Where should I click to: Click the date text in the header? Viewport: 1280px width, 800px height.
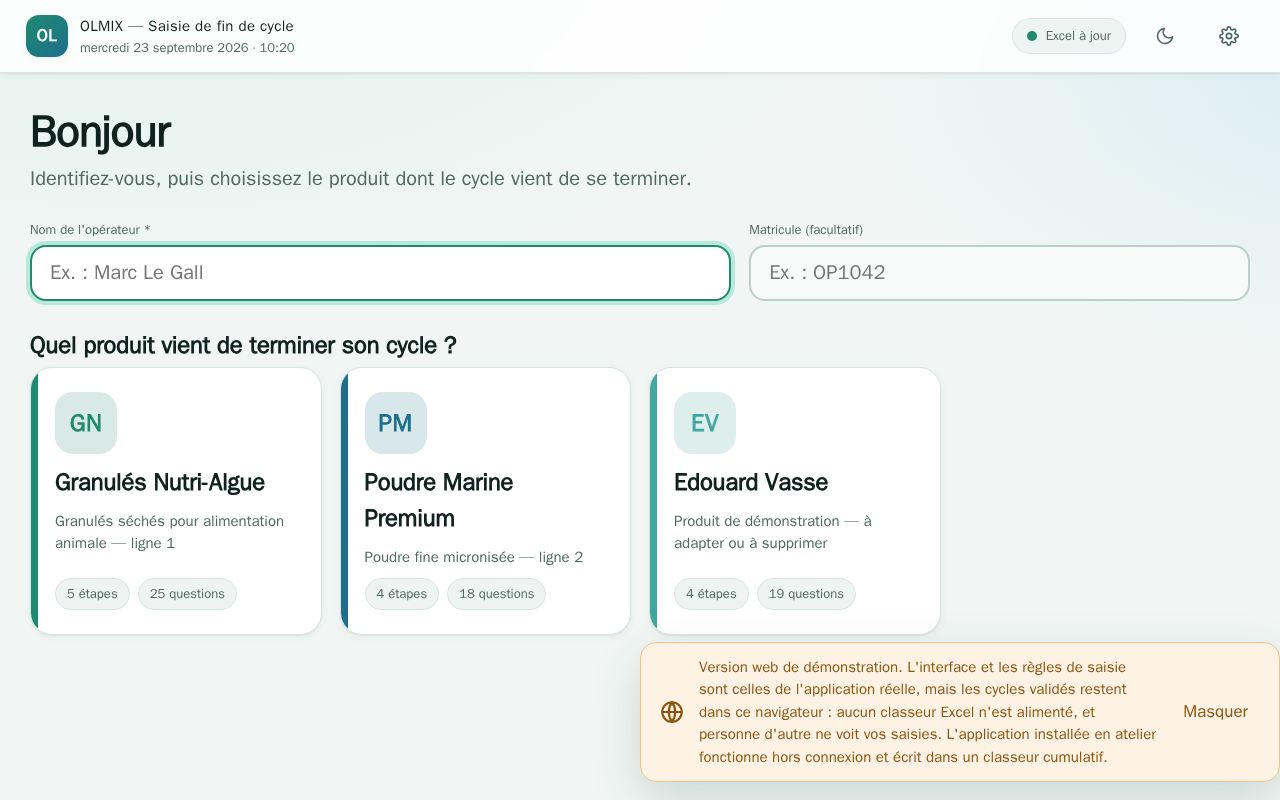click(187, 48)
